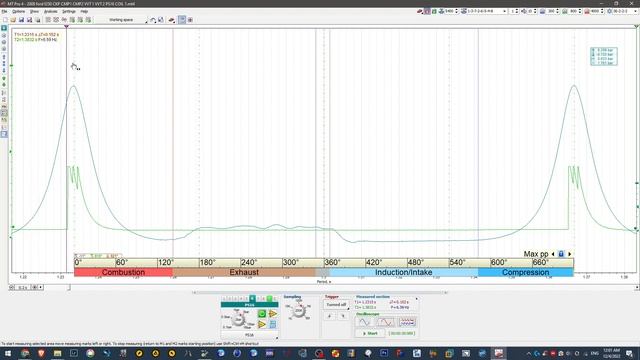Click the new file icon in toolbar
640x360 pixels.
pyautogui.click(x=5, y=20)
